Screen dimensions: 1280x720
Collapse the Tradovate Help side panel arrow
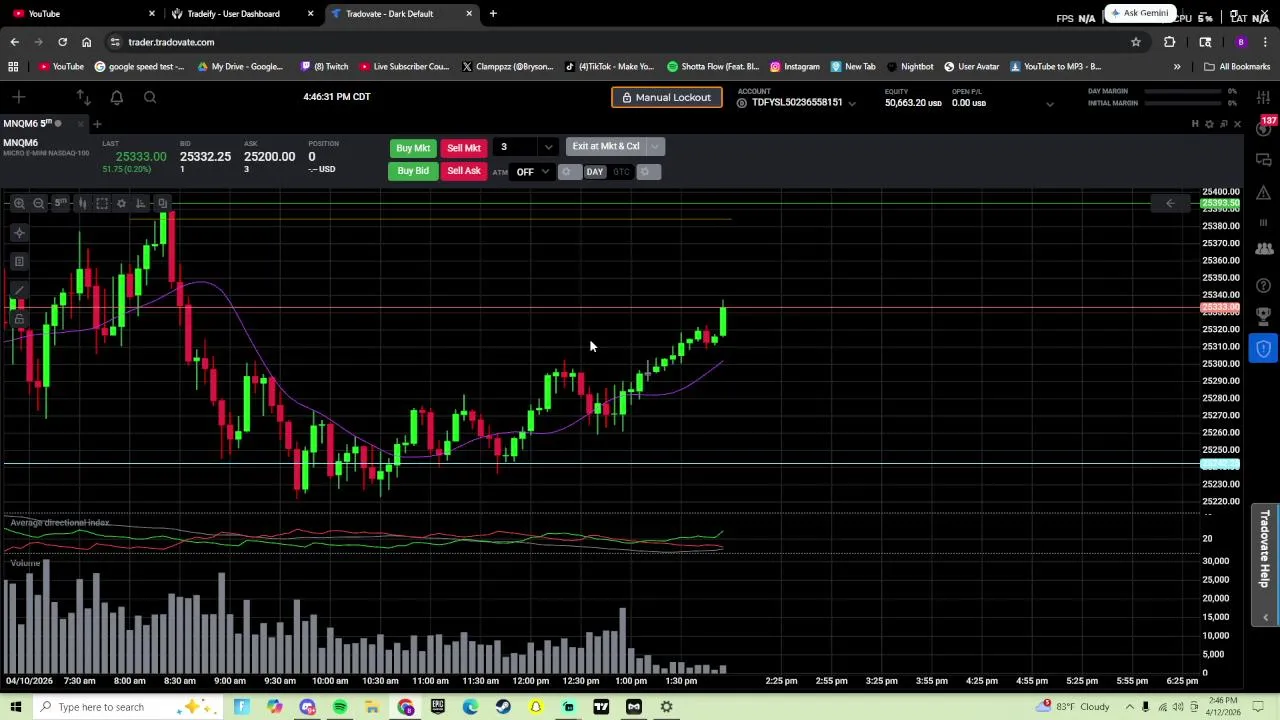[1265, 617]
